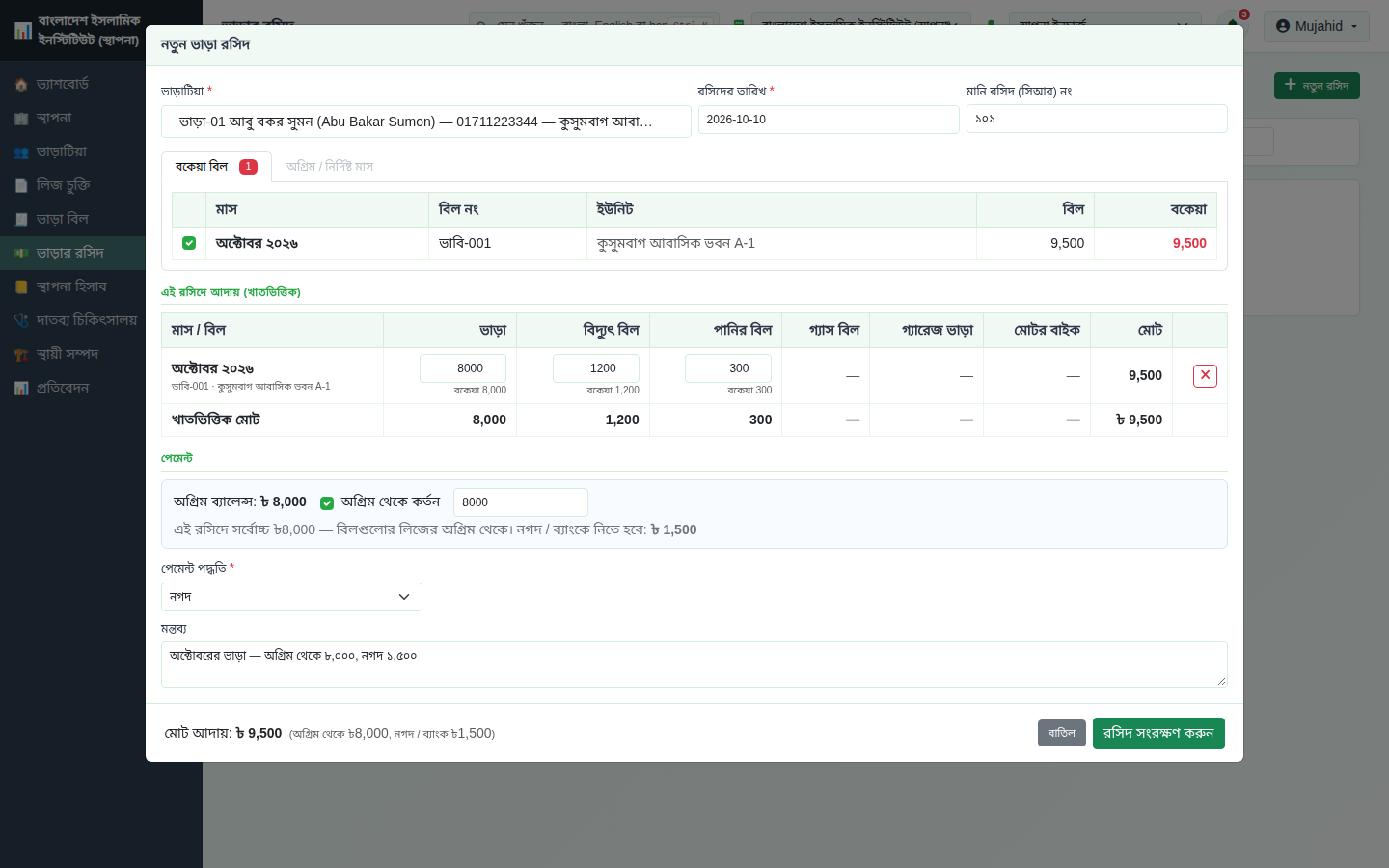
Task: Uncheck the অক্টোবর ২০২৬ due bill checkbox
Action: point(189,243)
